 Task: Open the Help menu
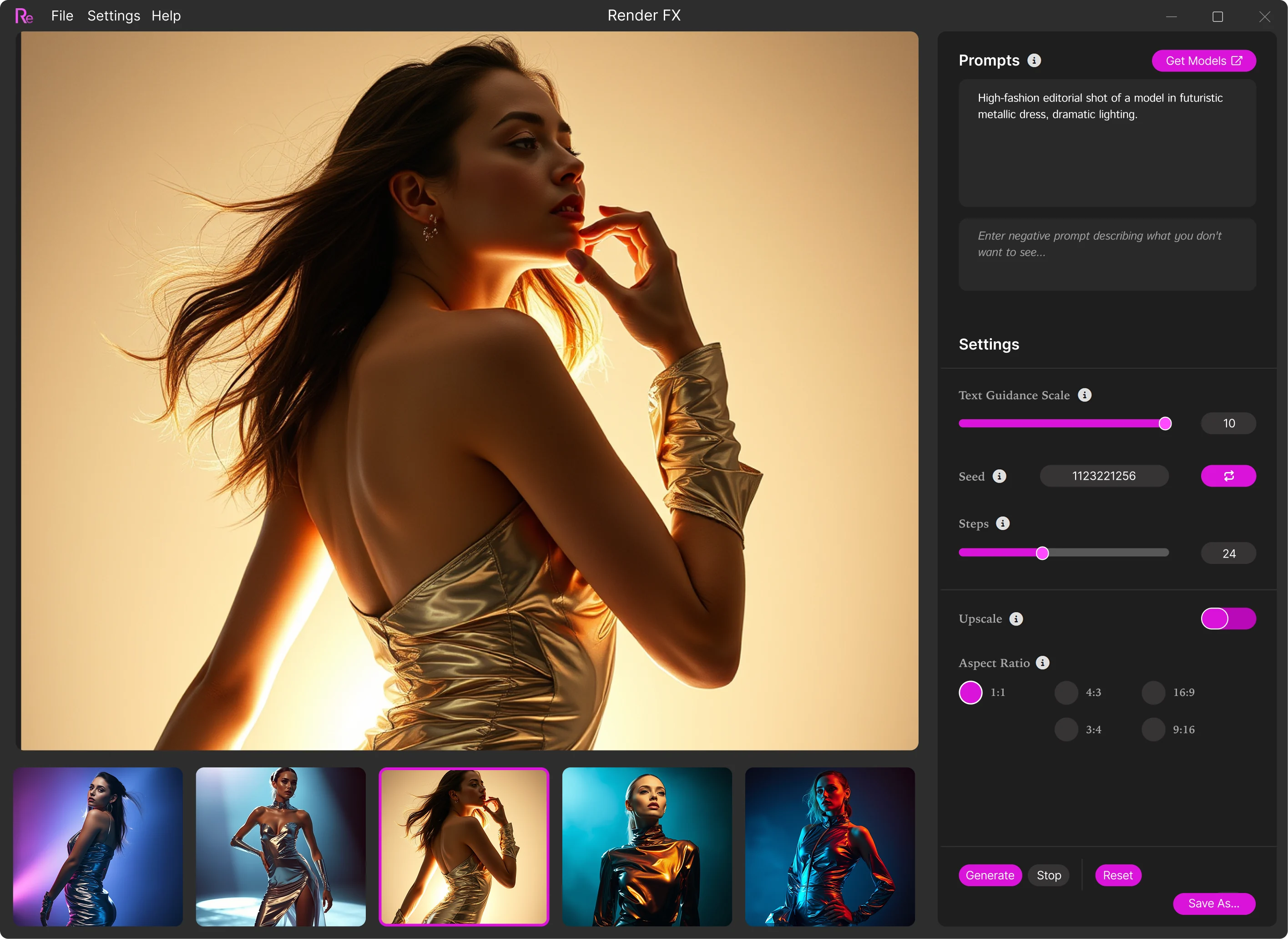coord(166,16)
